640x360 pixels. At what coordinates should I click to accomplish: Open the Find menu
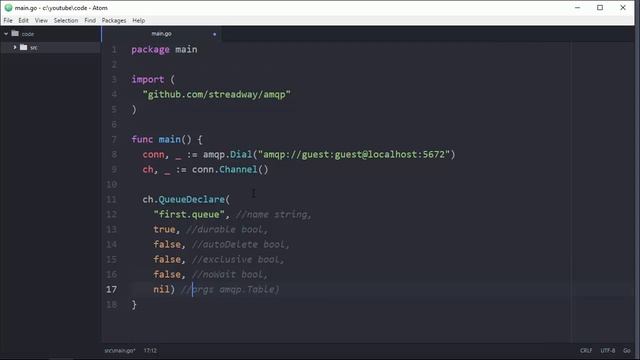pos(90,20)
